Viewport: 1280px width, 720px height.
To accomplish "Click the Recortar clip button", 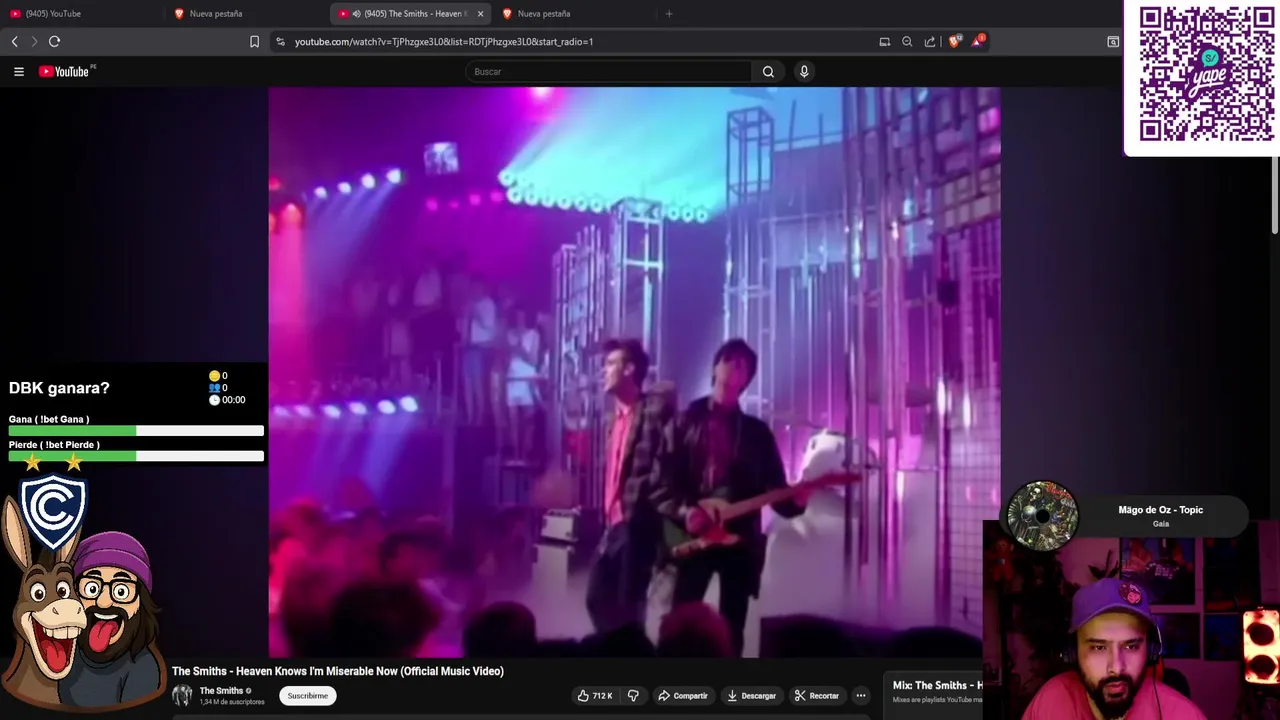I will [x=816, y=695].
